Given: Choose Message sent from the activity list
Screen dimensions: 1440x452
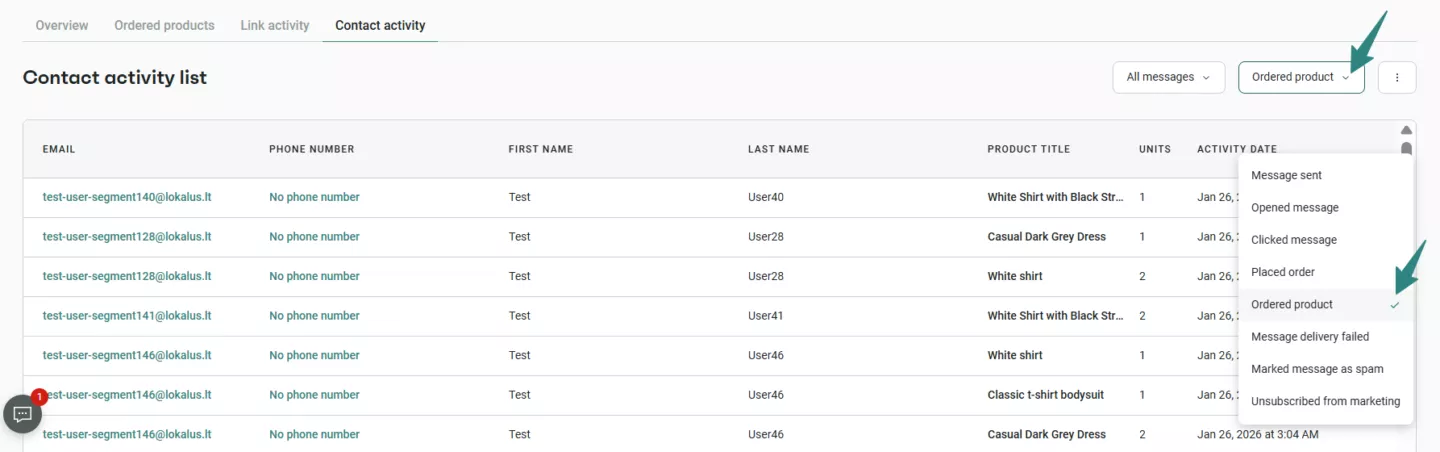Looking at the screenshot, I should coord(1286,175).
